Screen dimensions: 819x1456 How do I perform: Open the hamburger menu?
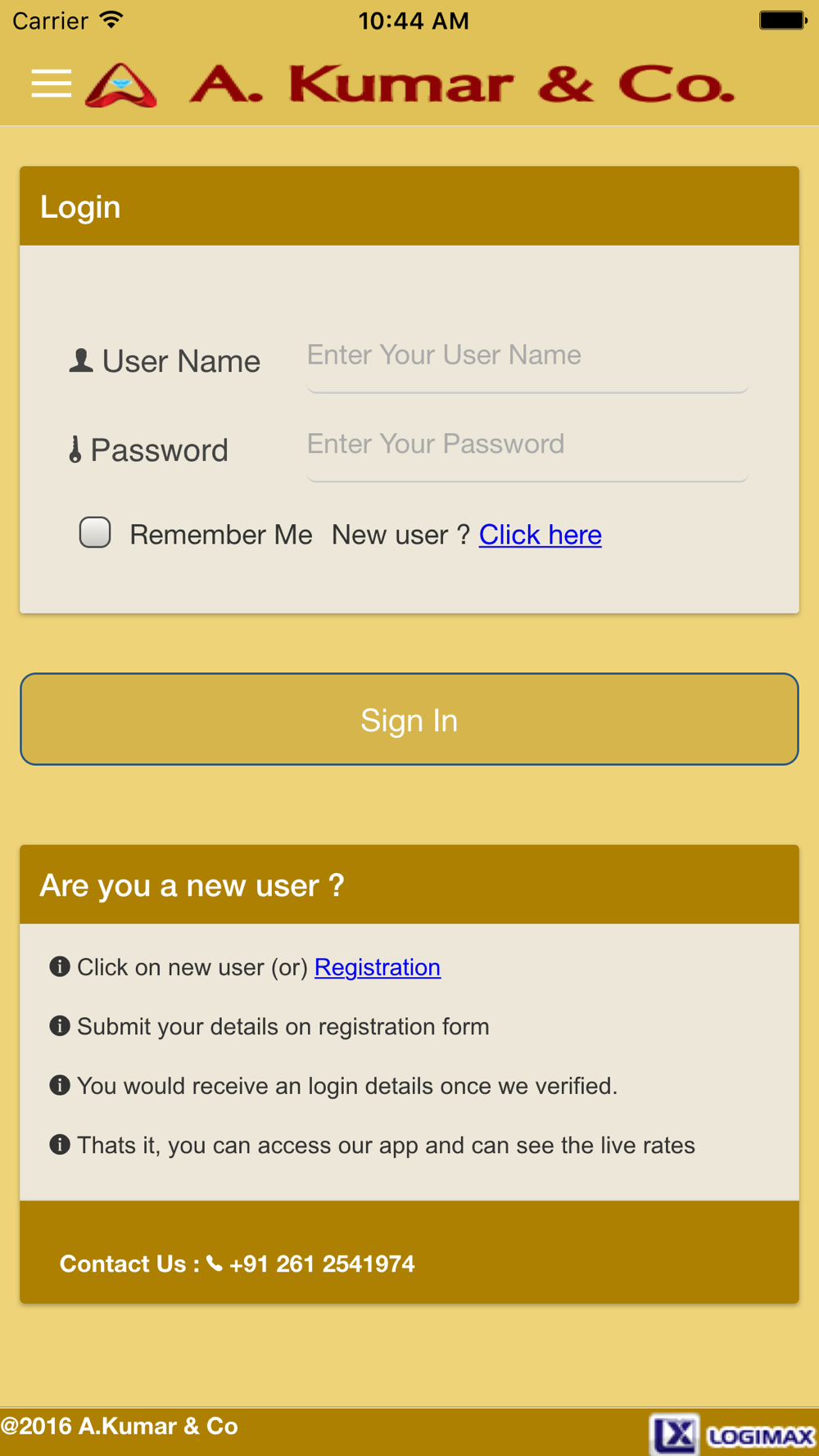51,84
